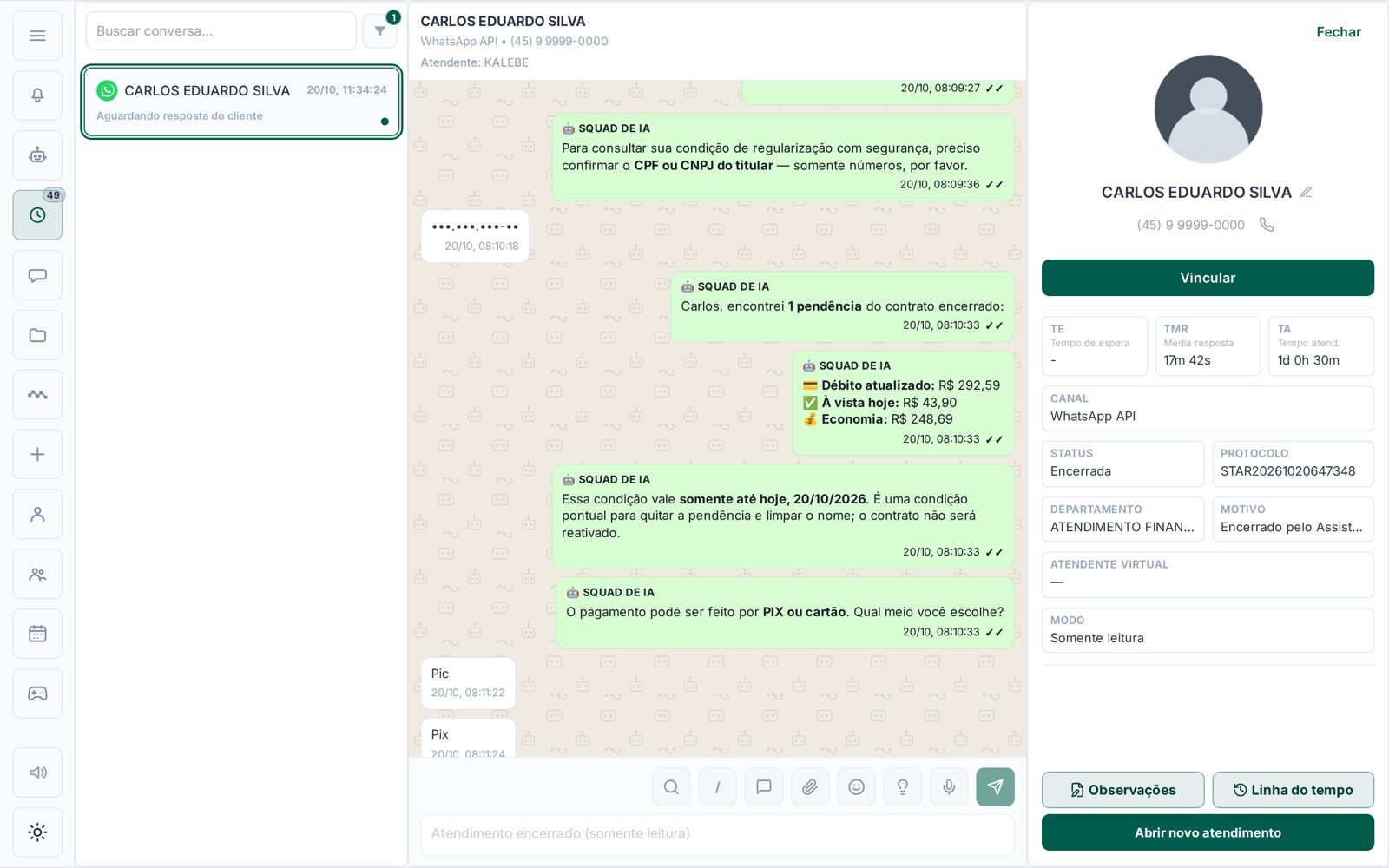1389x868 pixels.
Task: Click the message input field
Action: pyautogui.click(x=717, y=834)
